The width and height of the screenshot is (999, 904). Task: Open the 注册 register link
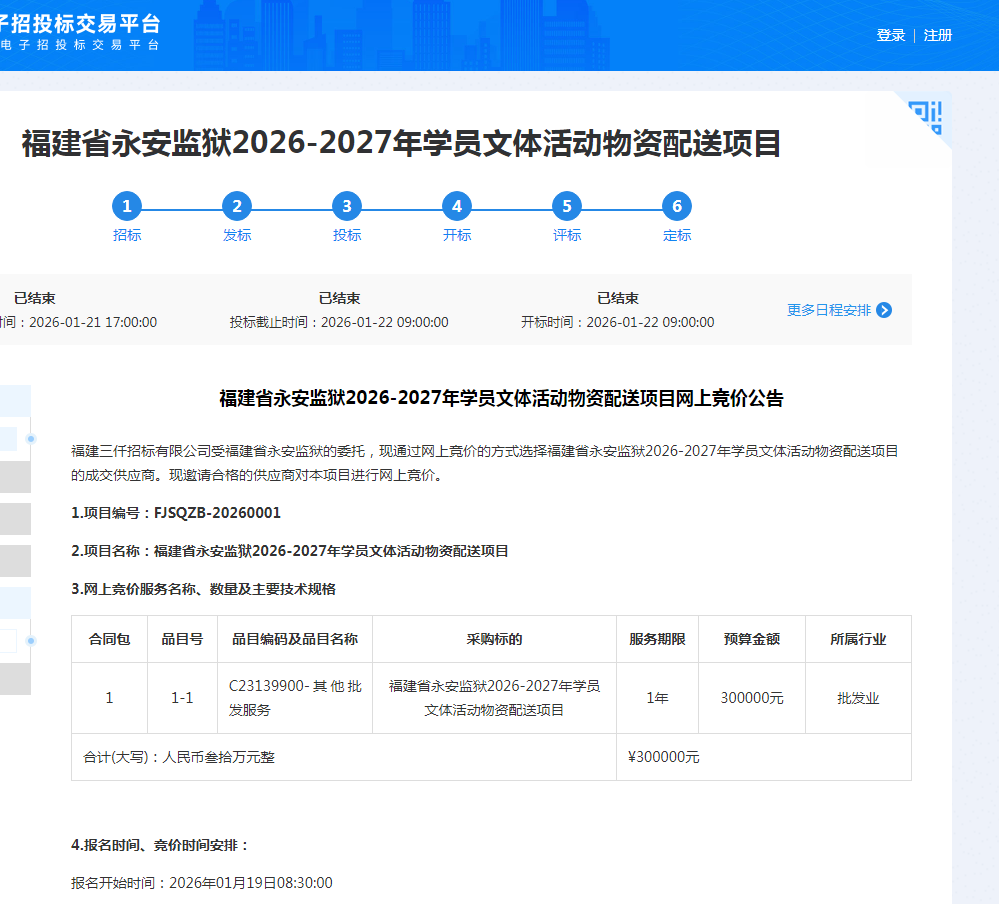coord(938,36)
